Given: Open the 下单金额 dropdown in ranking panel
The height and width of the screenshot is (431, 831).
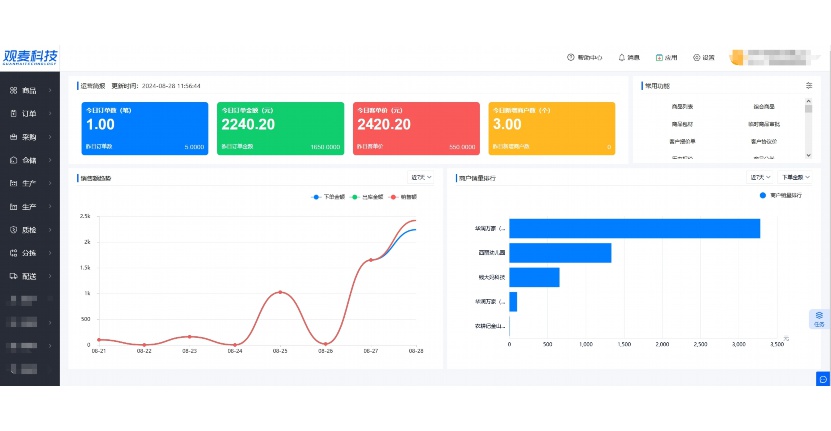Looking at the screenshot, I should pyautogui.click(x=791, y=178).
